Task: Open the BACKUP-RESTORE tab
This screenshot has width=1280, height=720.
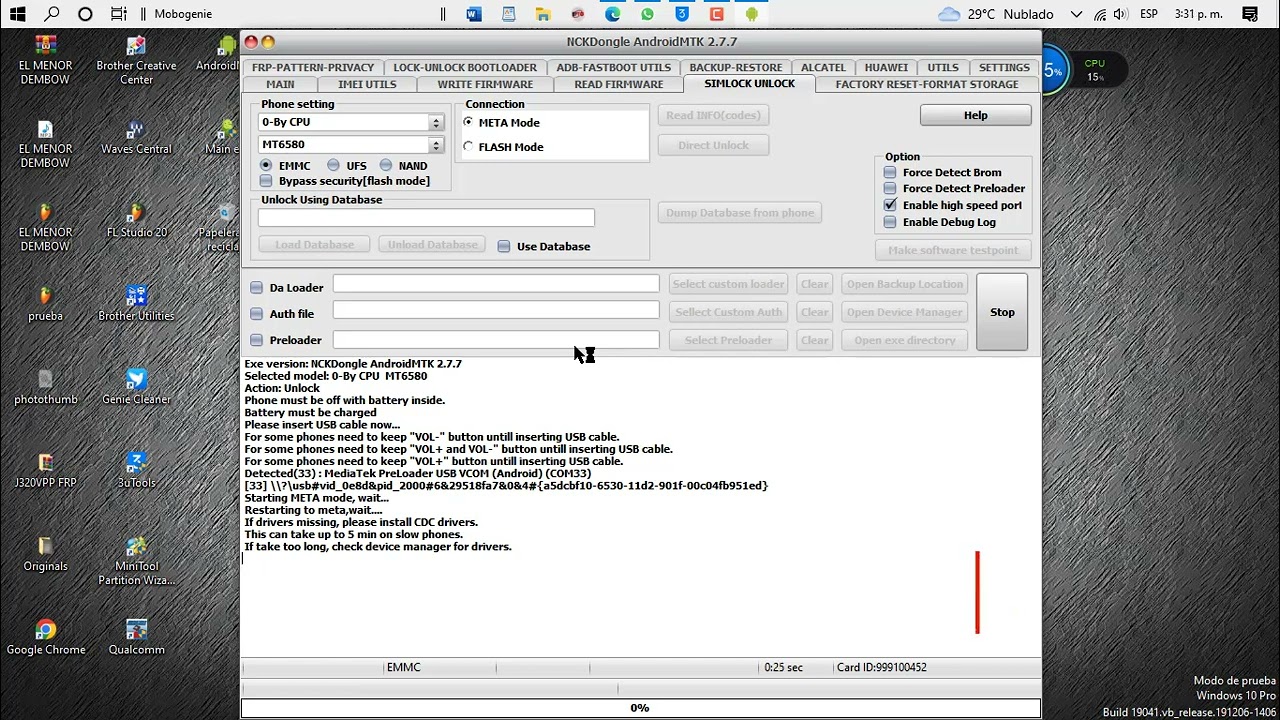Action: (736, 67)
